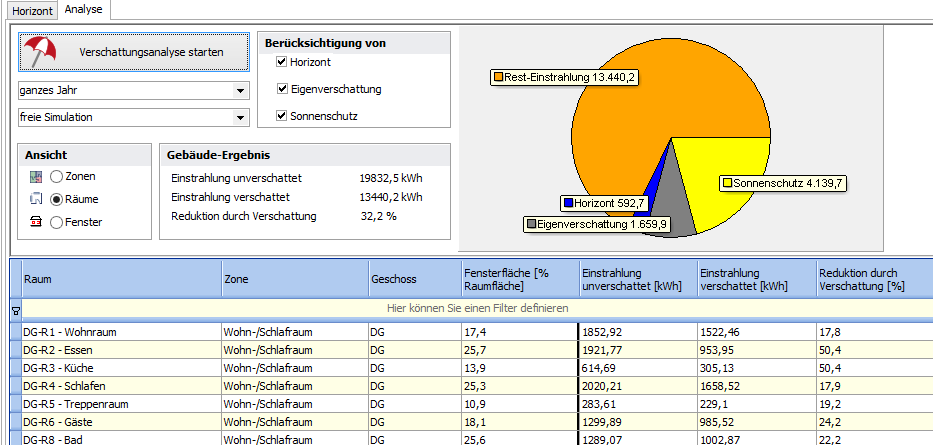Select the Analyse tab
The width and height of the screenshot is (933, 445).
click(x=84, y=10)
